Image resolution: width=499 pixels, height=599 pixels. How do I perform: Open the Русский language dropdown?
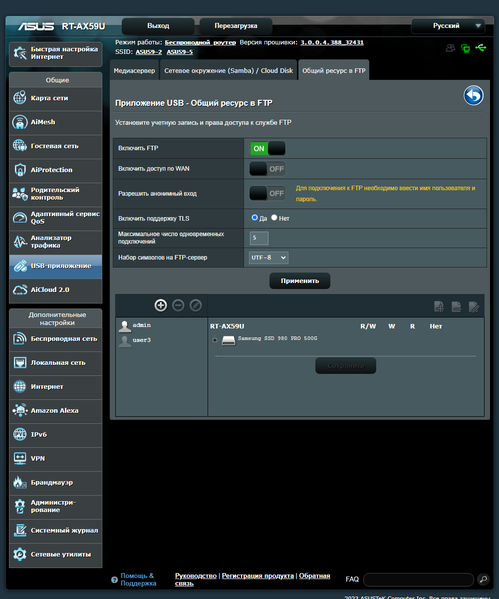[448, 26]
